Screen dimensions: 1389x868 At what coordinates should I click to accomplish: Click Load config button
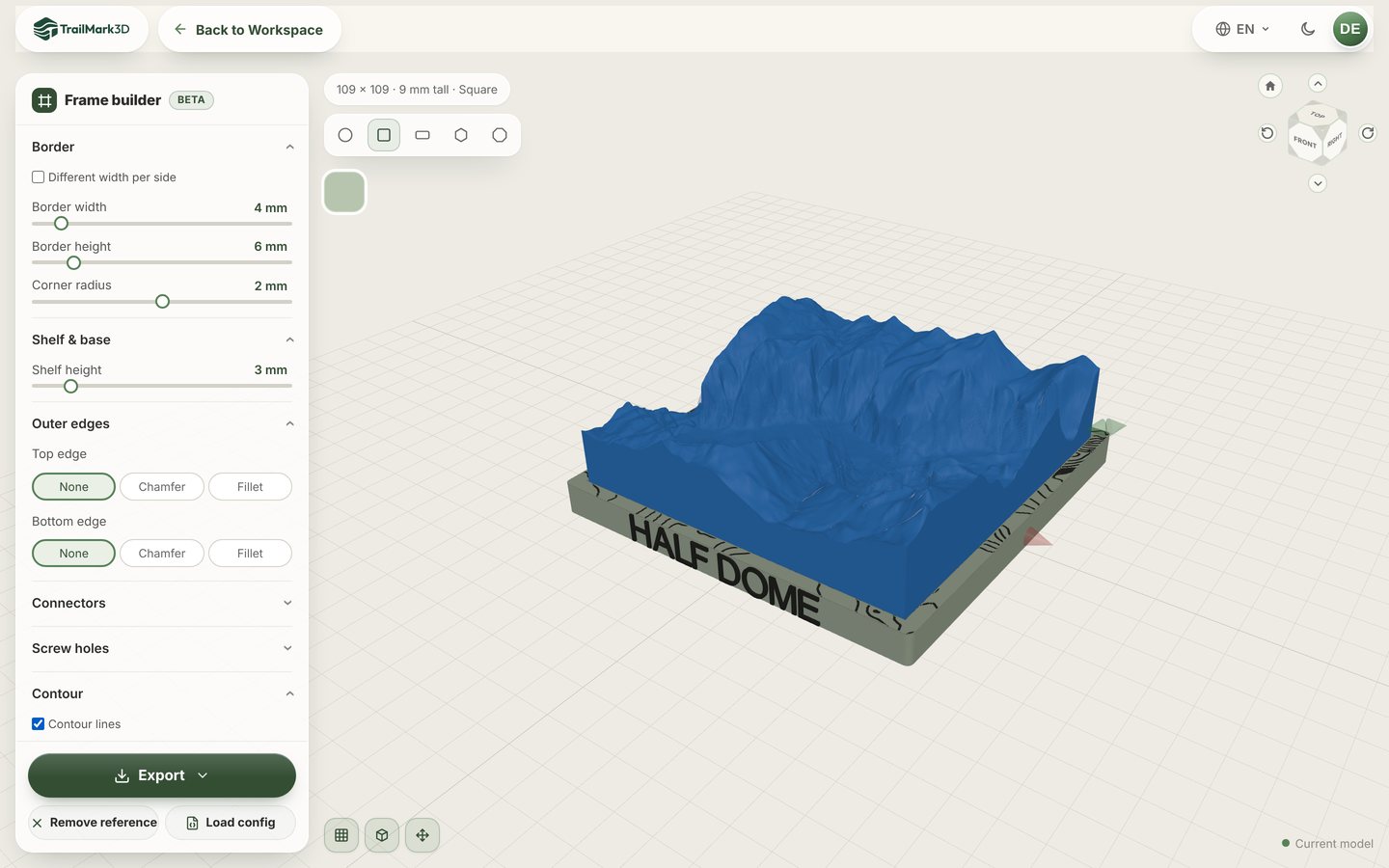pyautogui.click(x=231, y=823)
